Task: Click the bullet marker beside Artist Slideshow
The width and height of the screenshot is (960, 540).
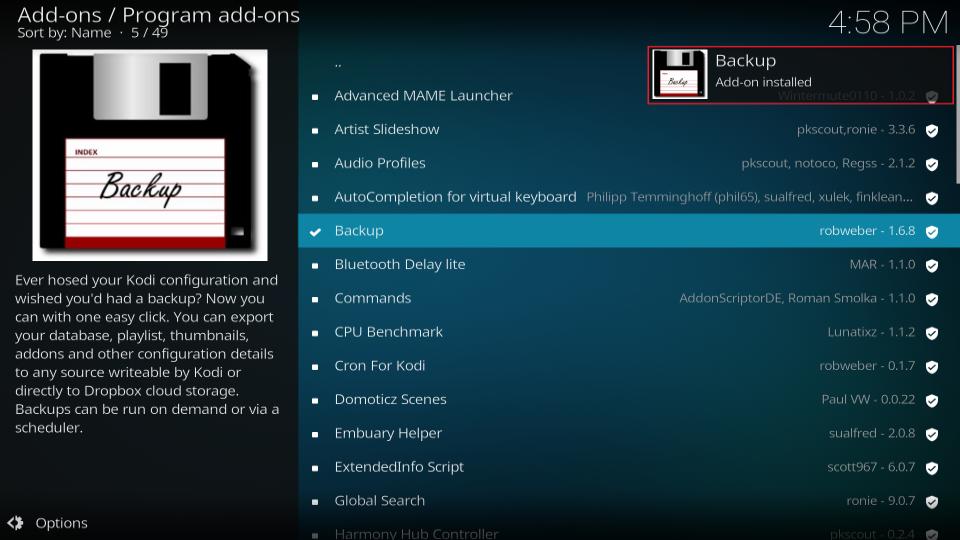Action: (315, 130)
